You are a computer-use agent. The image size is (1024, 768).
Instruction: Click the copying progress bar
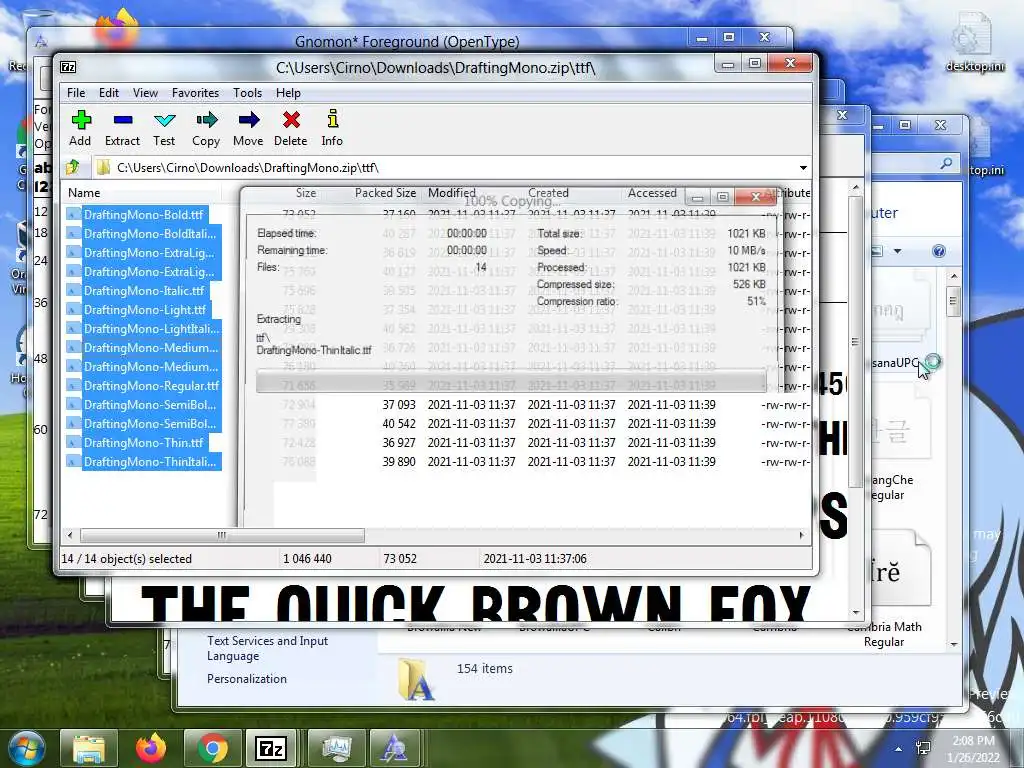tap(511, 381)
